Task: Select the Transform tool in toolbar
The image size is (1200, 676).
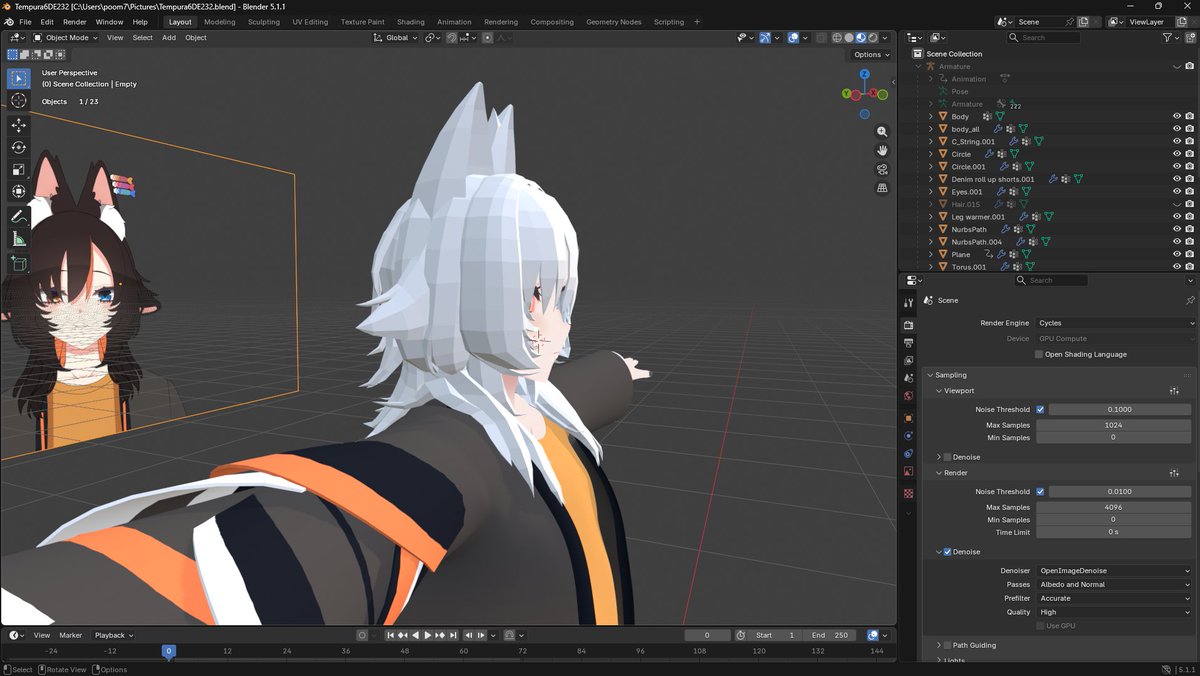Action: click(x=18, y=191)
